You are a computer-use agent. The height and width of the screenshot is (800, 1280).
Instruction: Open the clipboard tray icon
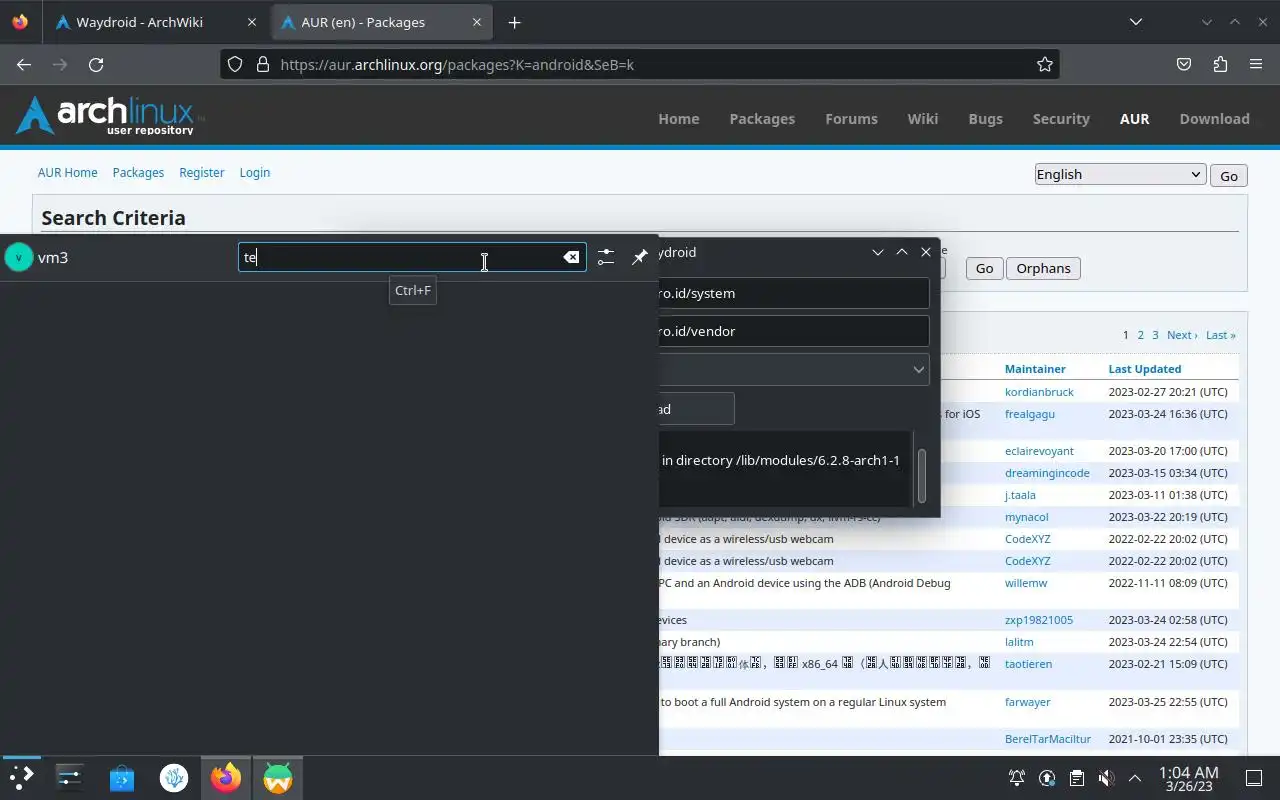[x=1077, y=778]
